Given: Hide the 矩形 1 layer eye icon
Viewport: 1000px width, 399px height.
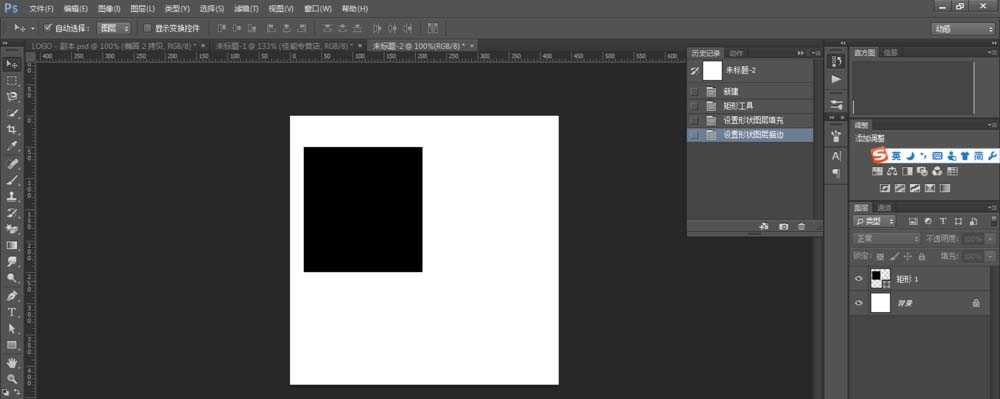Looking at the screenshot, I should click(x=858, y=279).
